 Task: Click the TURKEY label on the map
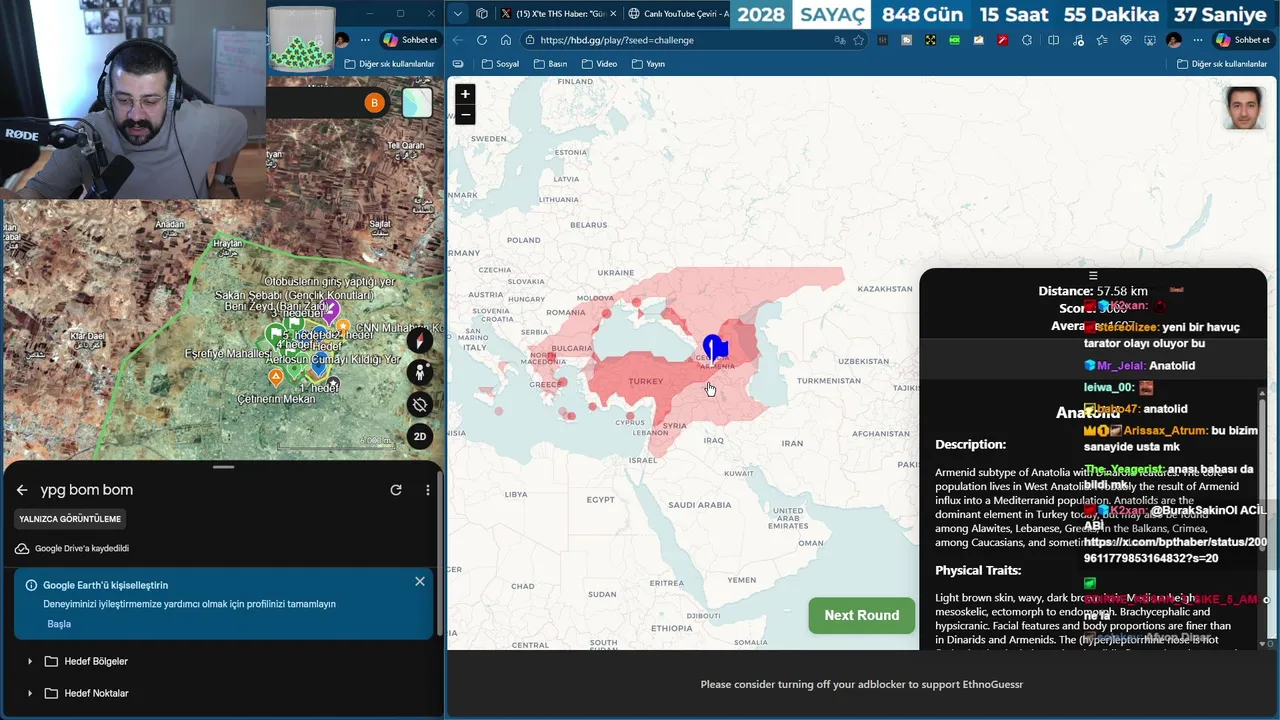(x=646, y=381)
